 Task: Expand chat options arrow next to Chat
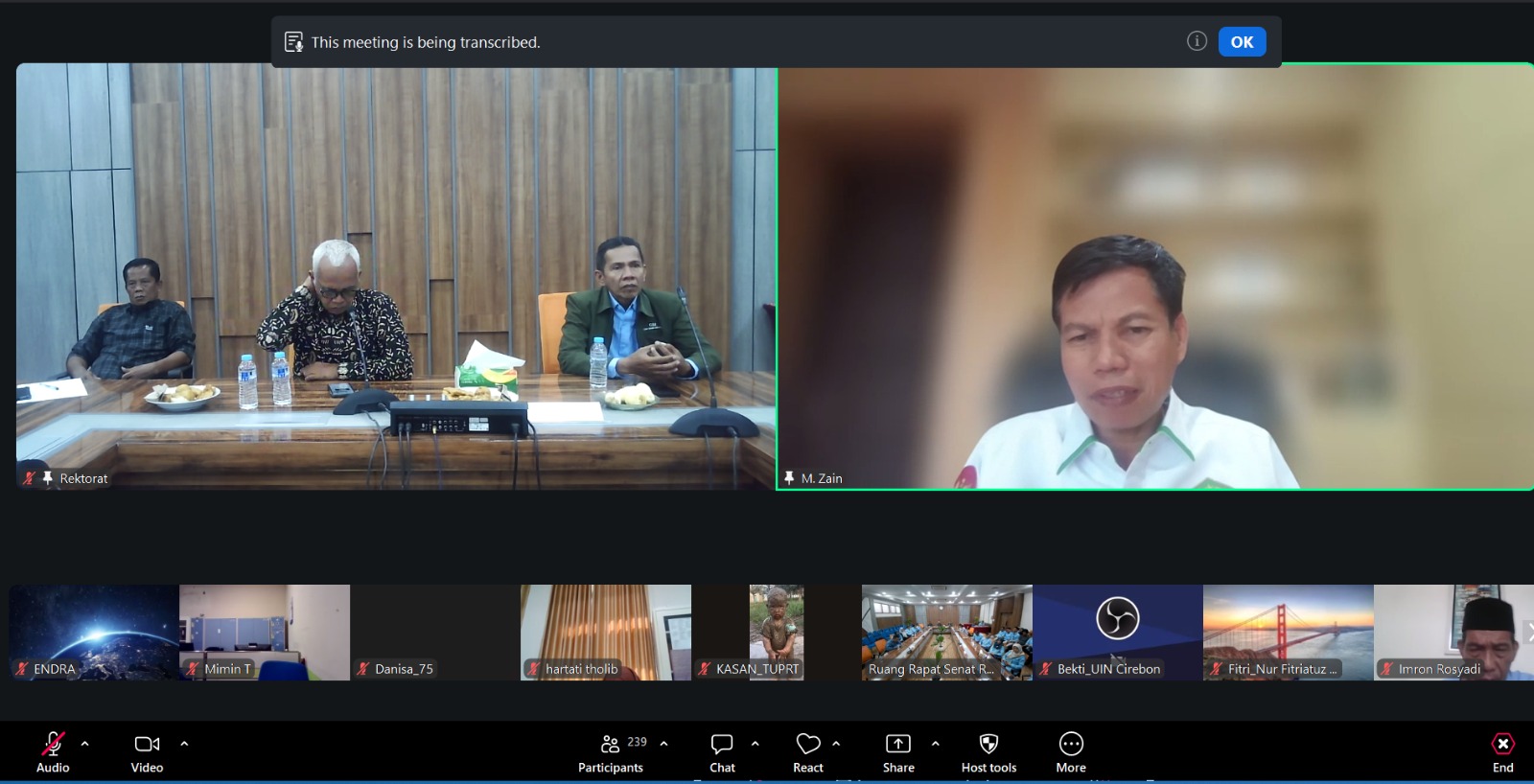[x=755, y=744]
